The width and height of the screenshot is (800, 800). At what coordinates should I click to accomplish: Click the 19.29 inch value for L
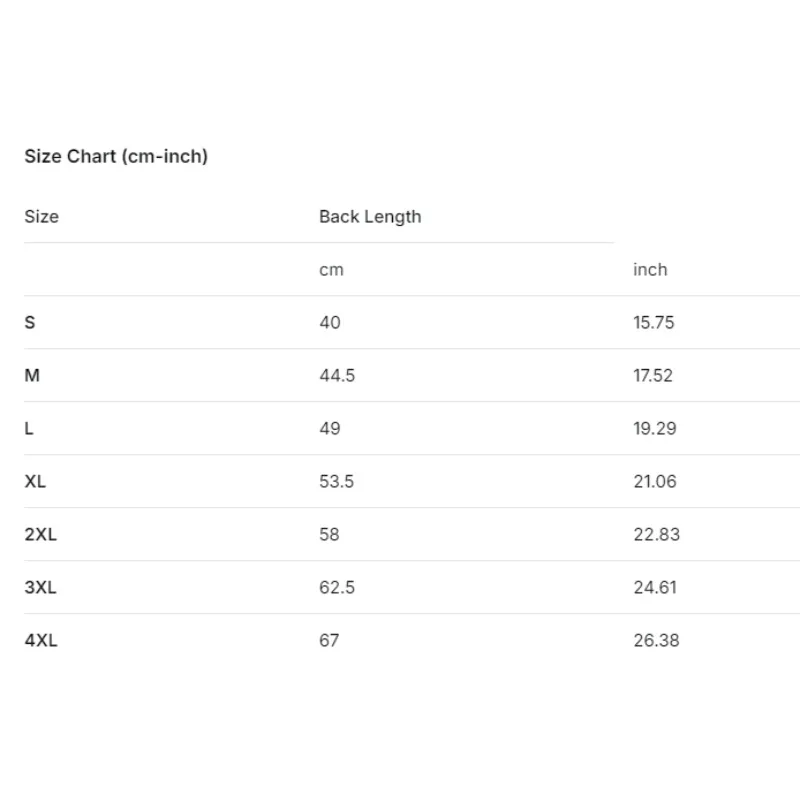coord(655,429)
